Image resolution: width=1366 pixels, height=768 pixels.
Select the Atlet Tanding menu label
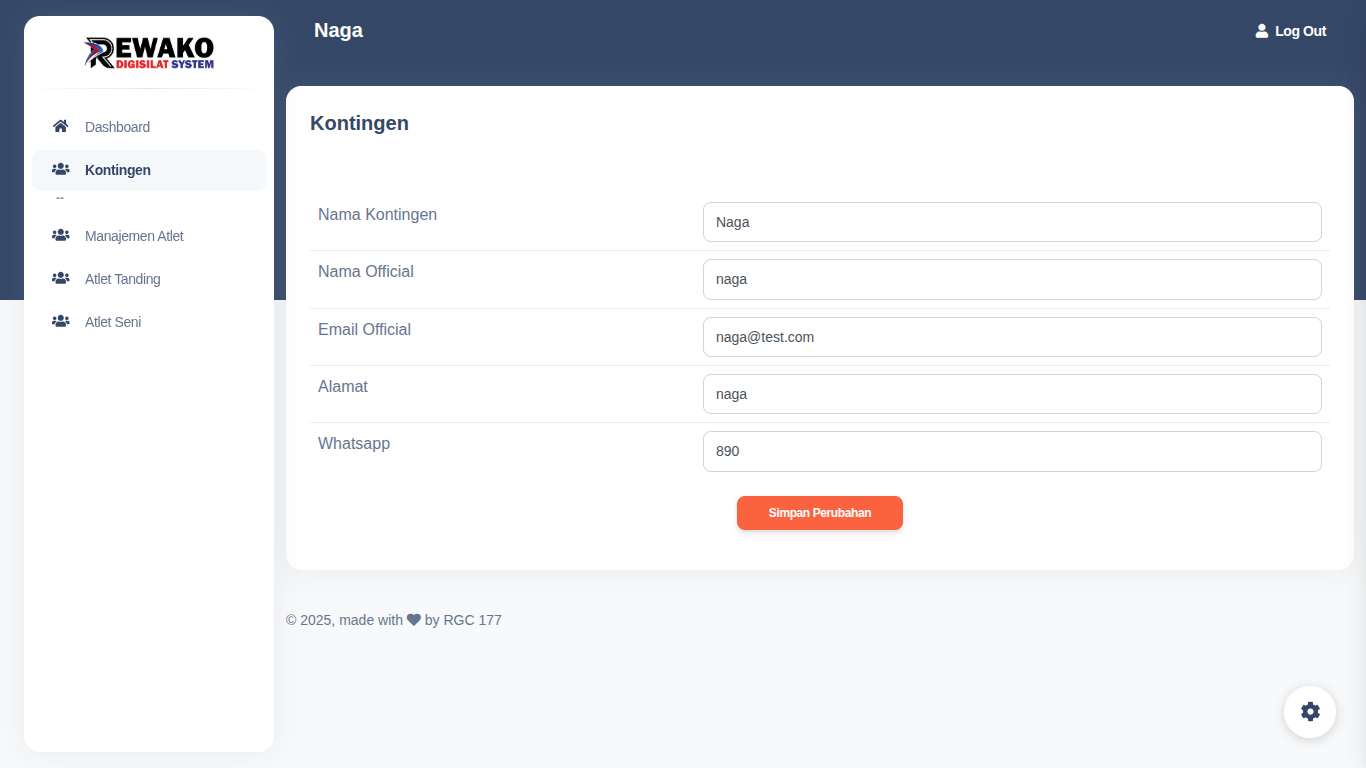122,279
